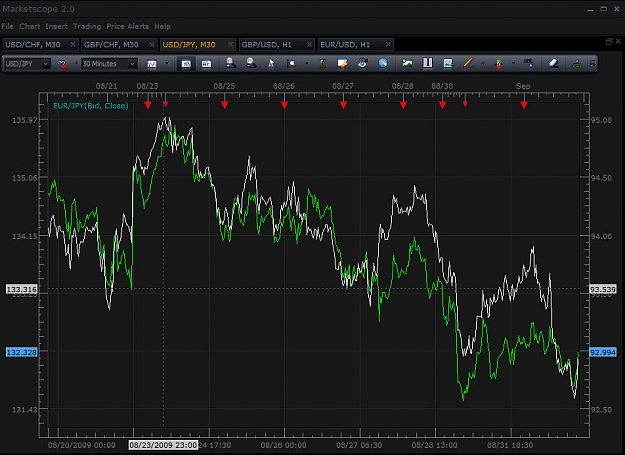Expand arrow next to remove instrument icon

pyautogui.click(x=76, y=64)
